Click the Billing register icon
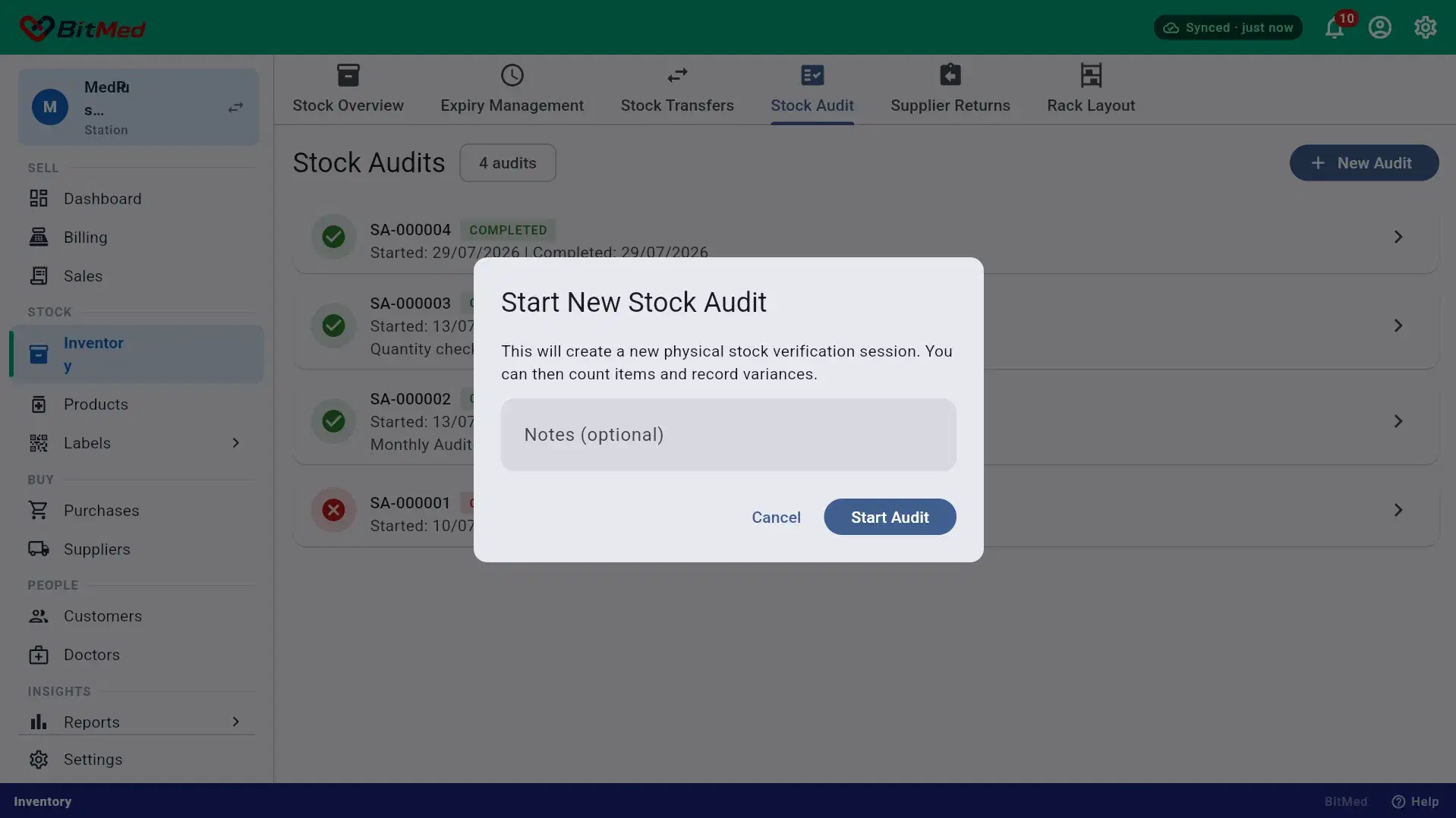 [x=39, y=238]
